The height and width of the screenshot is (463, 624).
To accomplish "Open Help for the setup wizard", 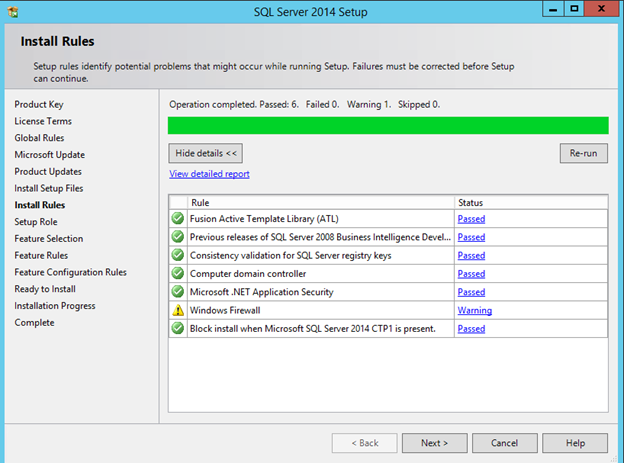I will coord(575,443).
